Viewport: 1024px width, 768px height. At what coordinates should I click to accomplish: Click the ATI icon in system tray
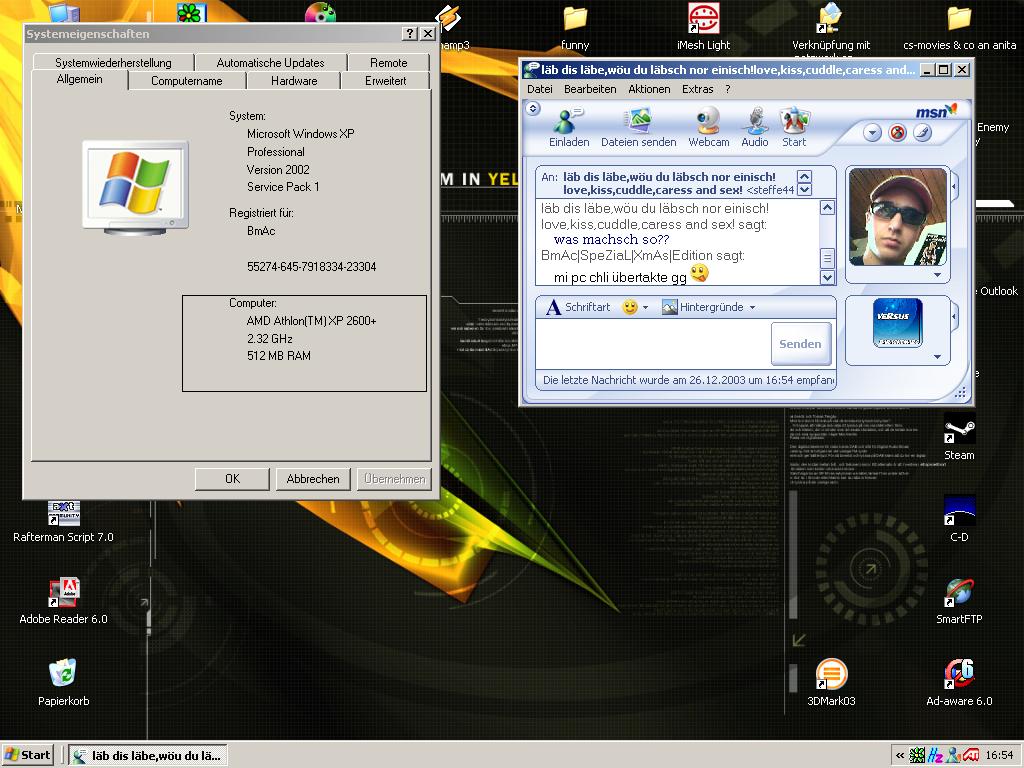[x=971, y=755]
